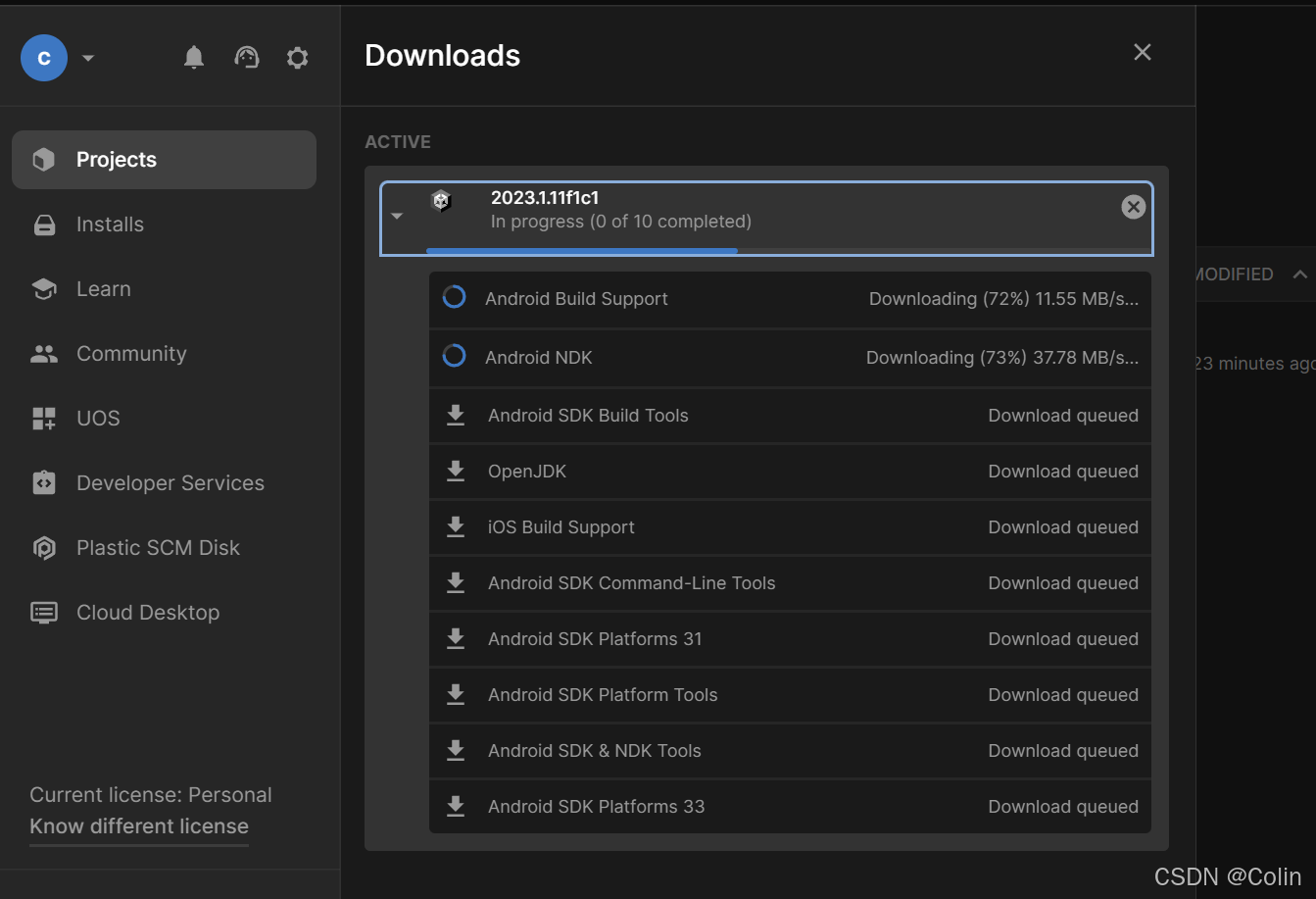This screenshot has height=899, width=1316.
Task: Click the Unity editor icon beside 2023.1.11f1c1
Action: [442, 201]
